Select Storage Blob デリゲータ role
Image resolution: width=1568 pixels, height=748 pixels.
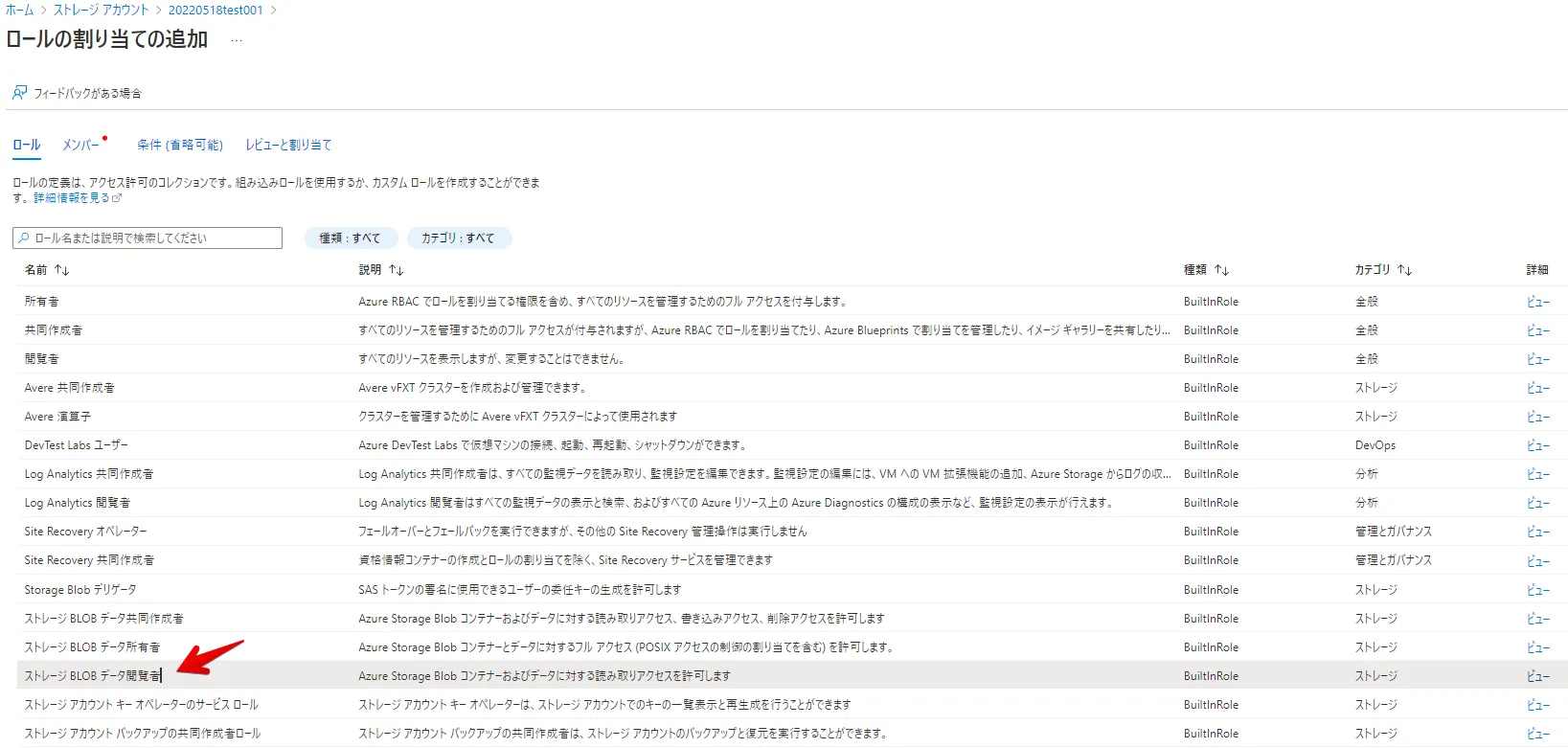tap(792, 589)
